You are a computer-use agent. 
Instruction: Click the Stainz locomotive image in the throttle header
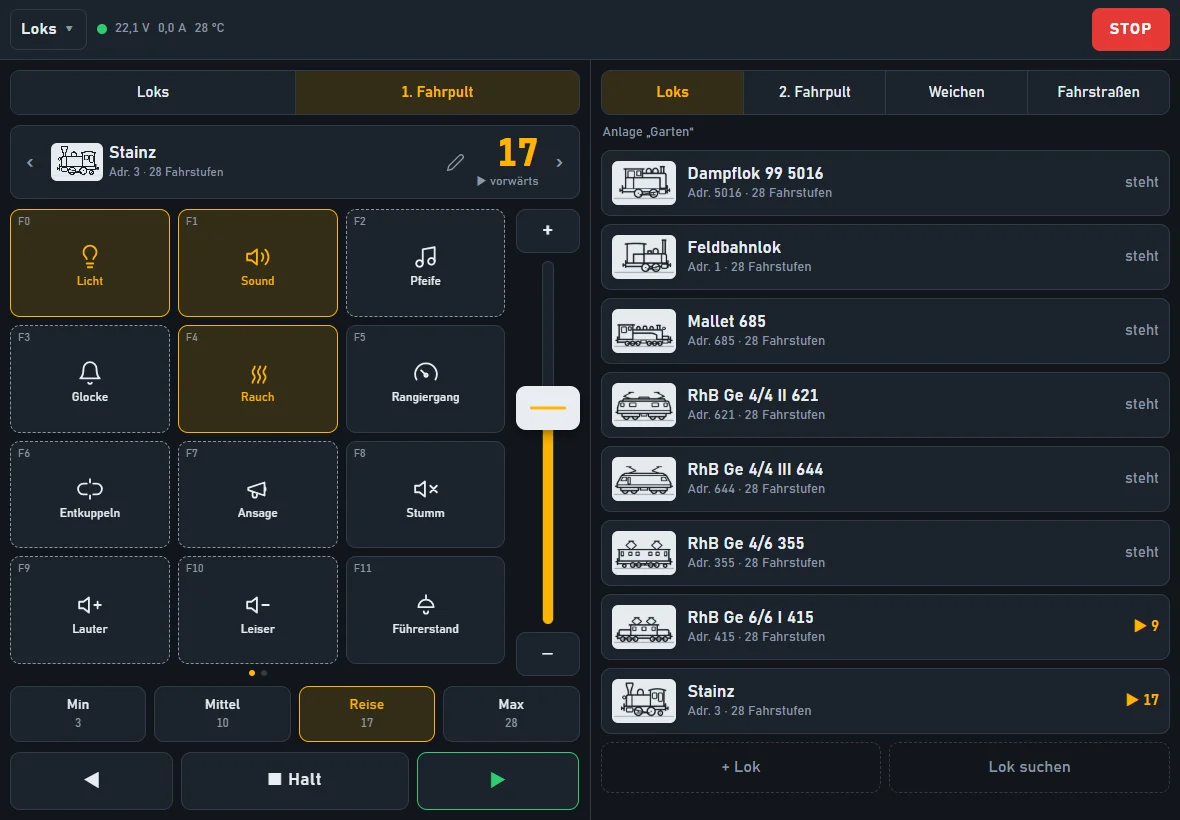click(x=77, y=162)
